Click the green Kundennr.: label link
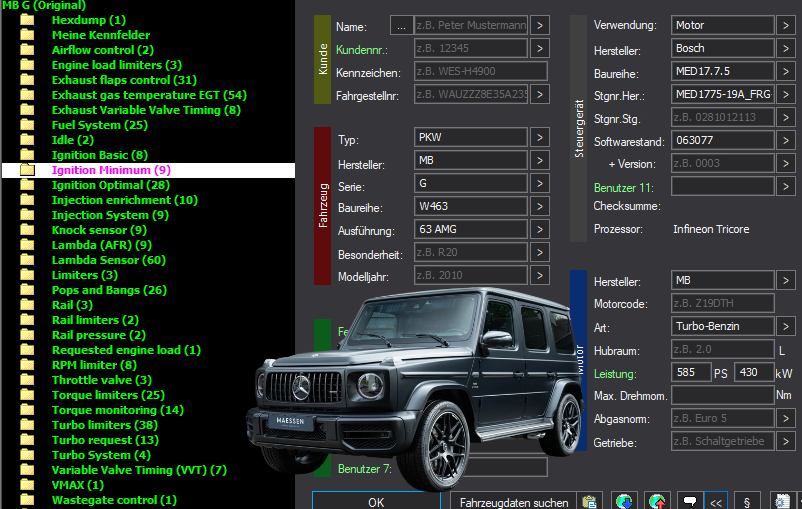Image resolution: width=802 pixels, height=509 pixels. 362,50
